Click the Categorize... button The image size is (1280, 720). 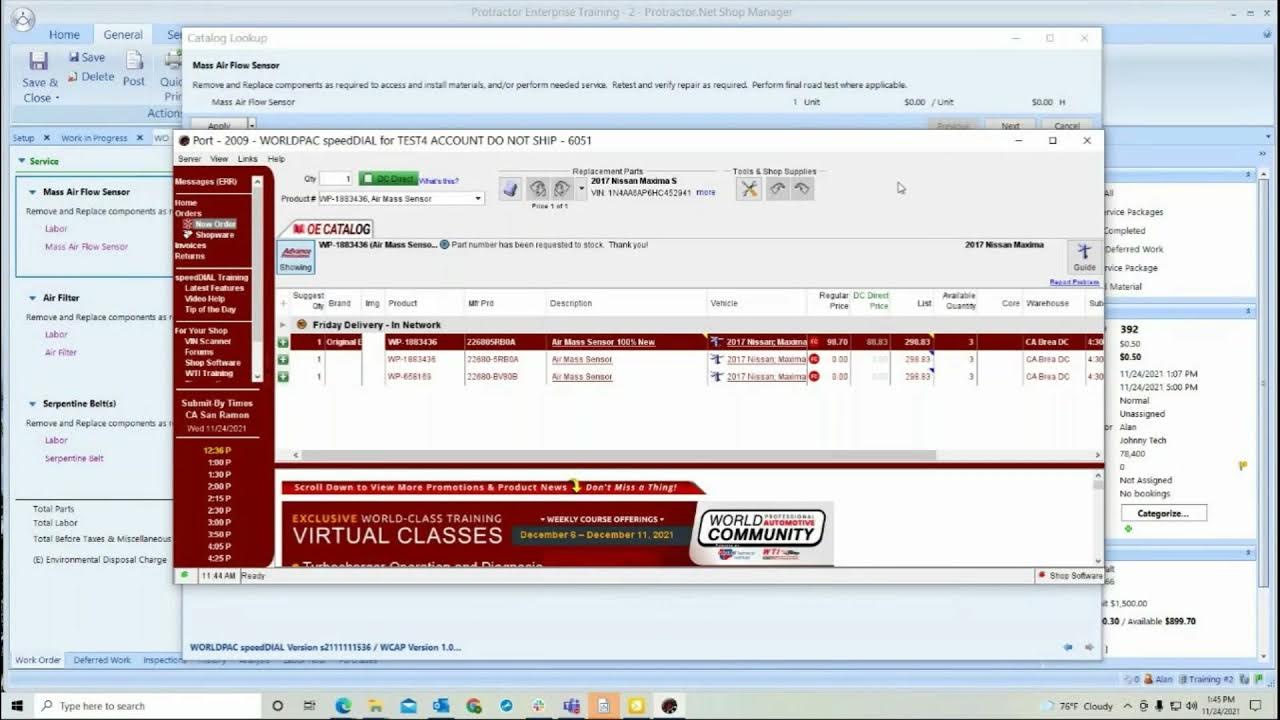coord(1163,513)
